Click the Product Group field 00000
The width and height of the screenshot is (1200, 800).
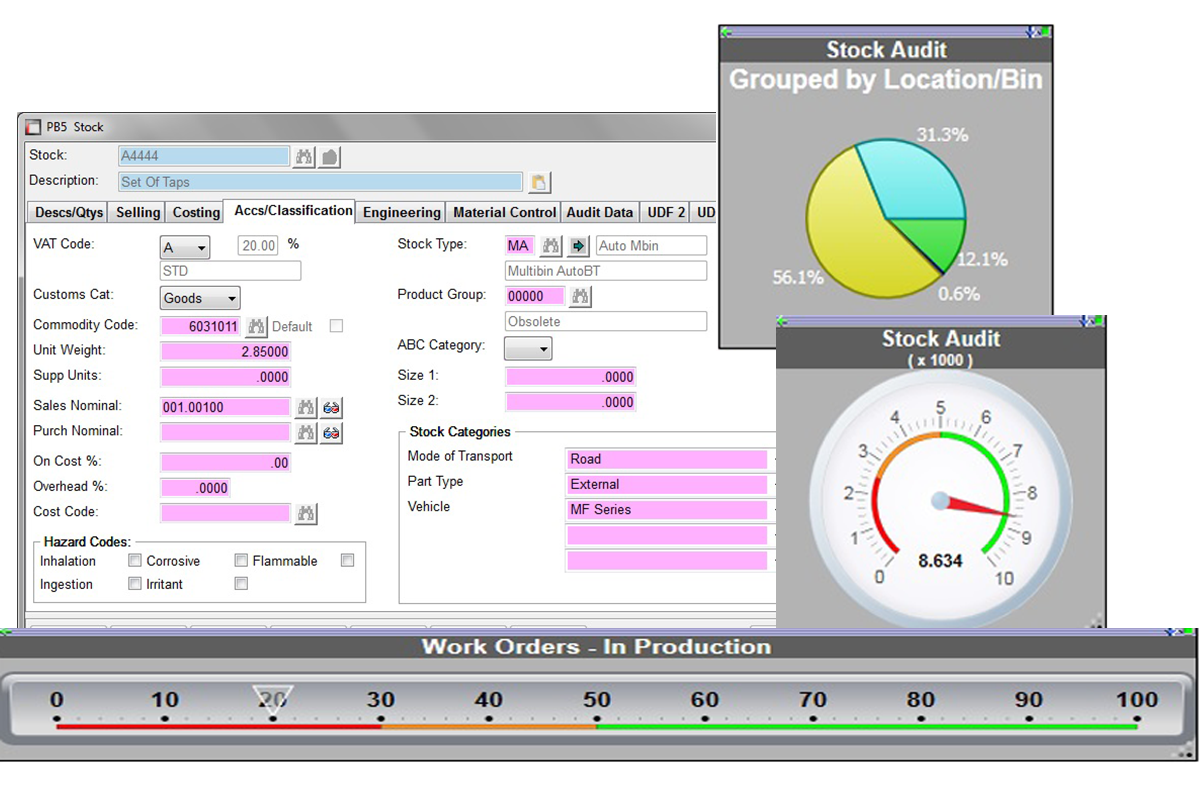coord(536,296)
